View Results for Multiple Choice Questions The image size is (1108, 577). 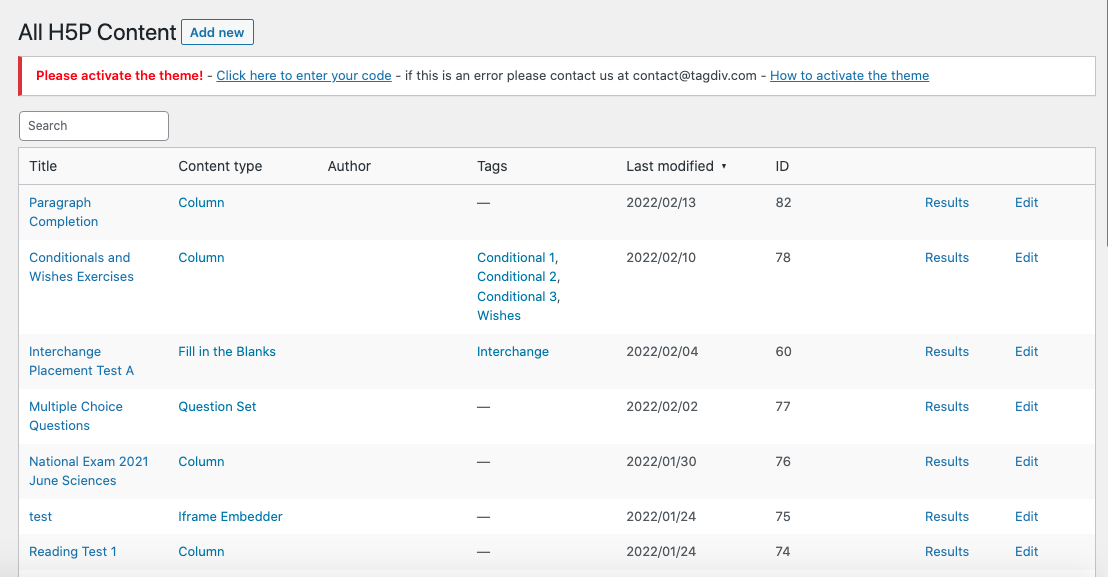tap(947, 407)
